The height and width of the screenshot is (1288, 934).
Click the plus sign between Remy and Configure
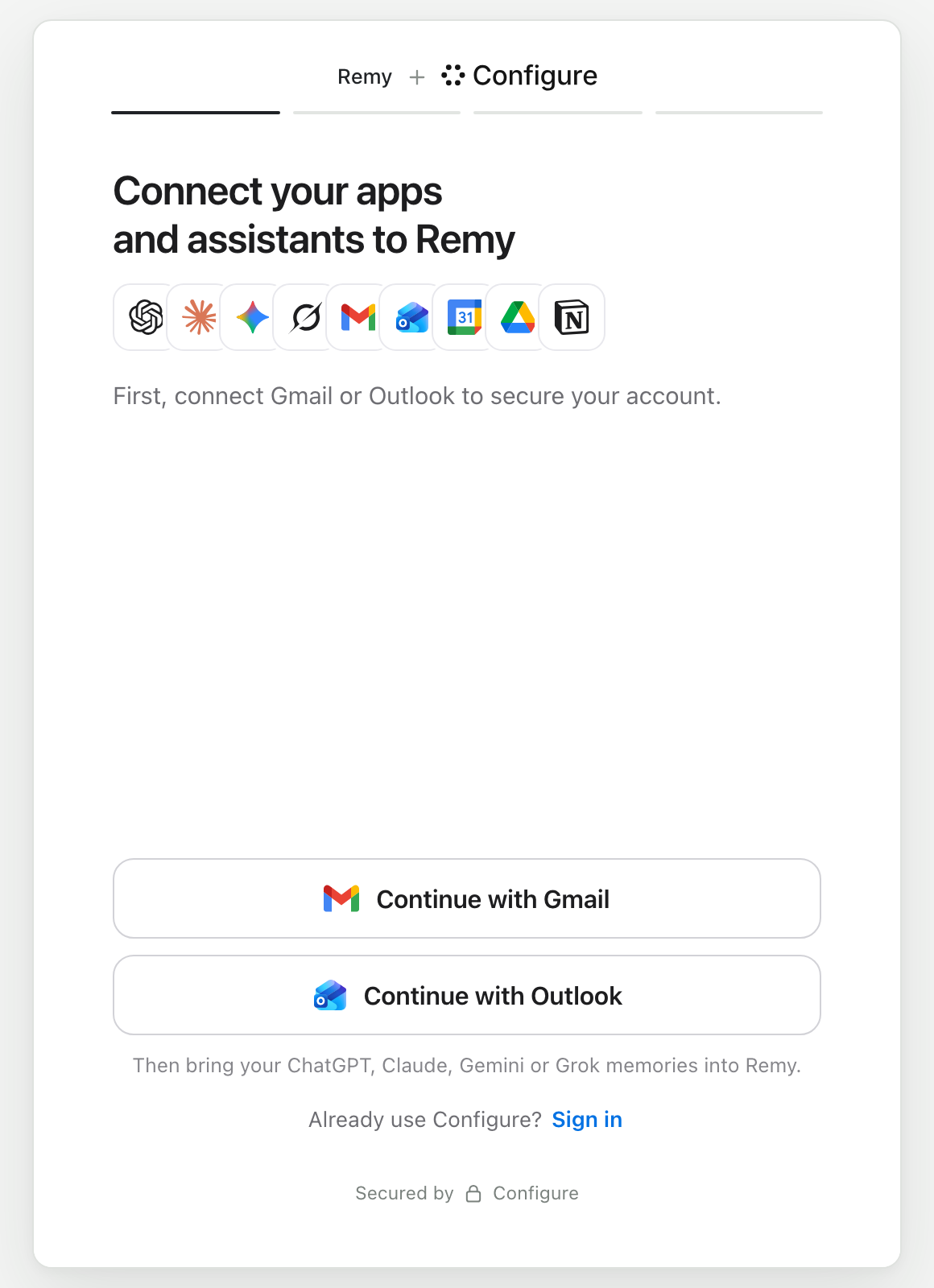[417, 77]
